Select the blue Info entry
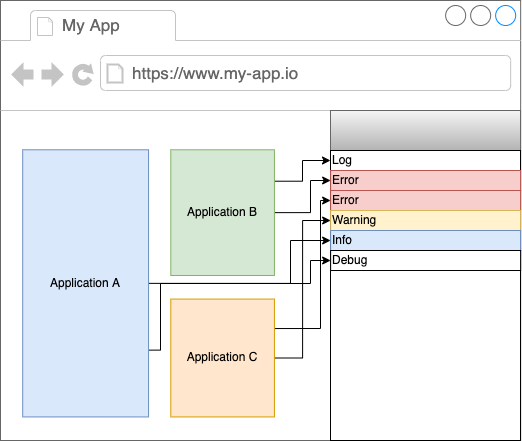This screenshot has height=441, width=522. (x=425, y=240)
